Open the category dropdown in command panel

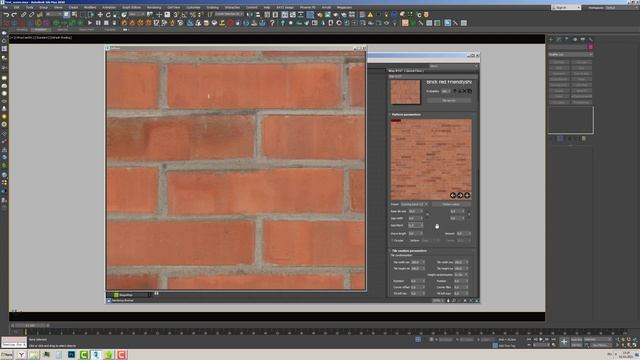570,54
